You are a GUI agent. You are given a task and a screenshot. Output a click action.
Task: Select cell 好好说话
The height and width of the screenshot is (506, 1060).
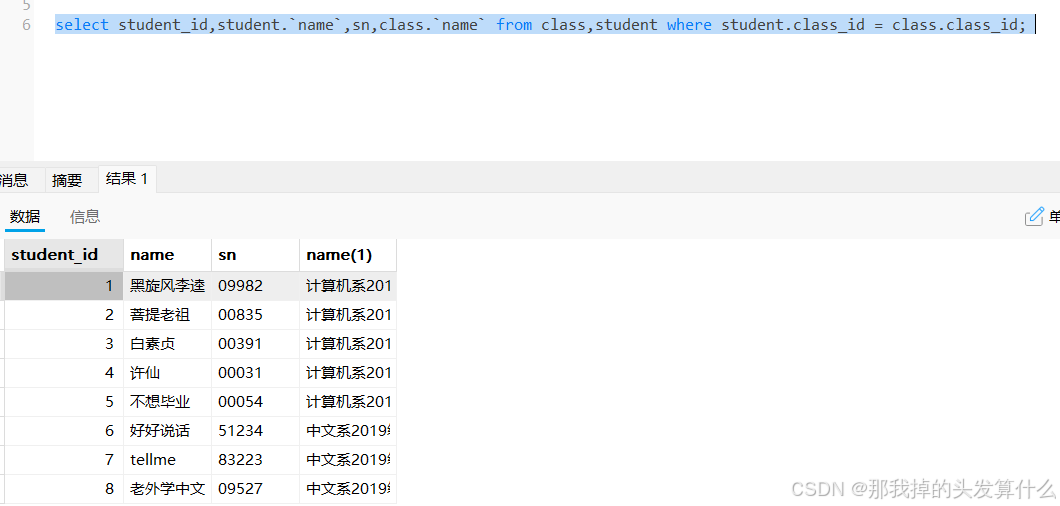click(168, 431)
